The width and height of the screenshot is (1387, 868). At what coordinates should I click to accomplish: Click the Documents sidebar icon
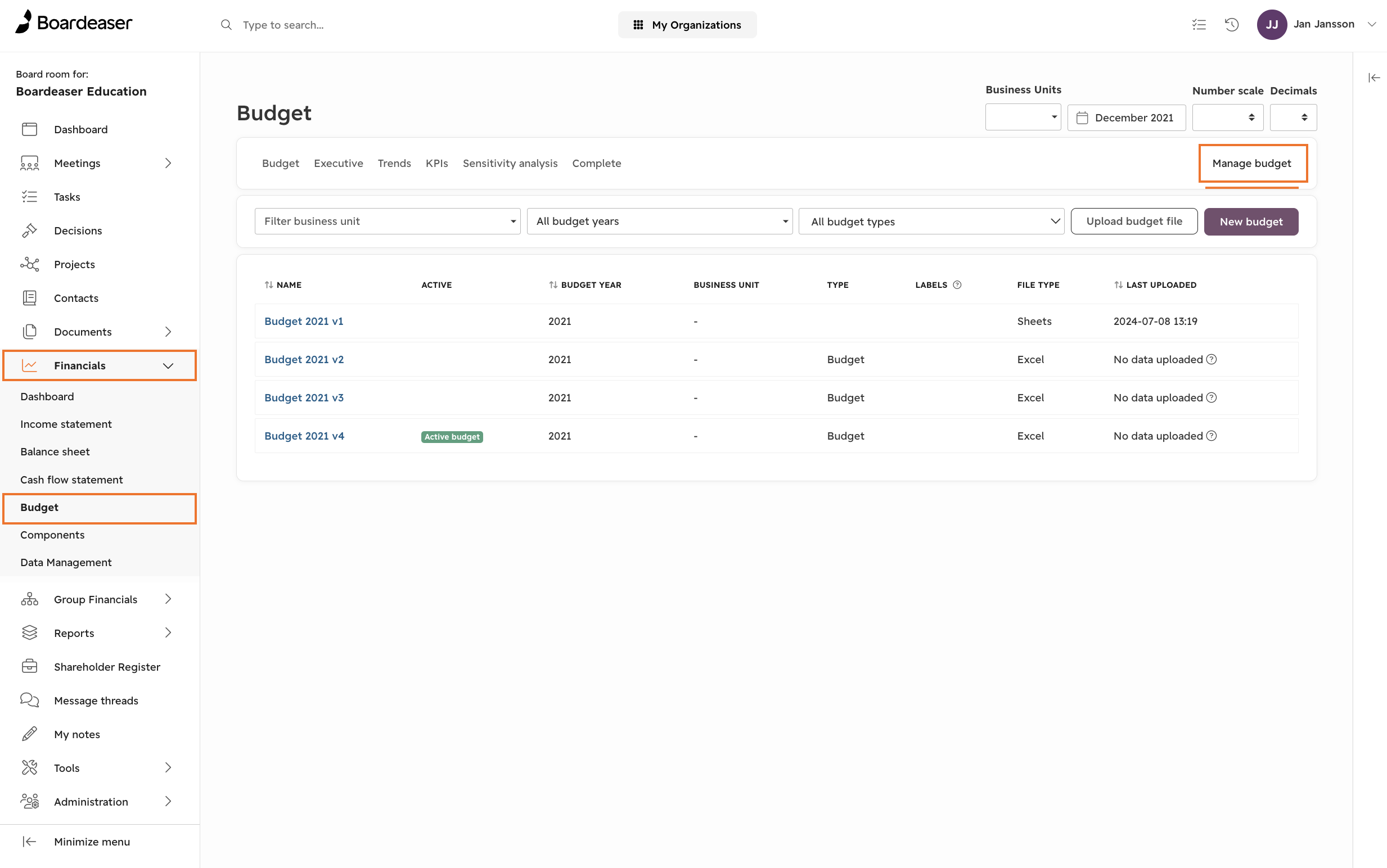29,332
